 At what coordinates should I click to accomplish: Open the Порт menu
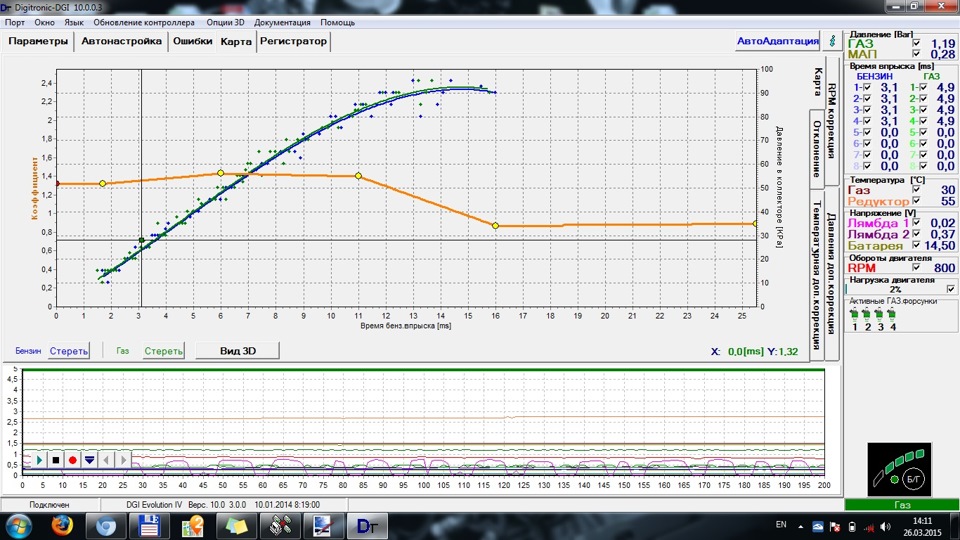(x=15, y=23)
